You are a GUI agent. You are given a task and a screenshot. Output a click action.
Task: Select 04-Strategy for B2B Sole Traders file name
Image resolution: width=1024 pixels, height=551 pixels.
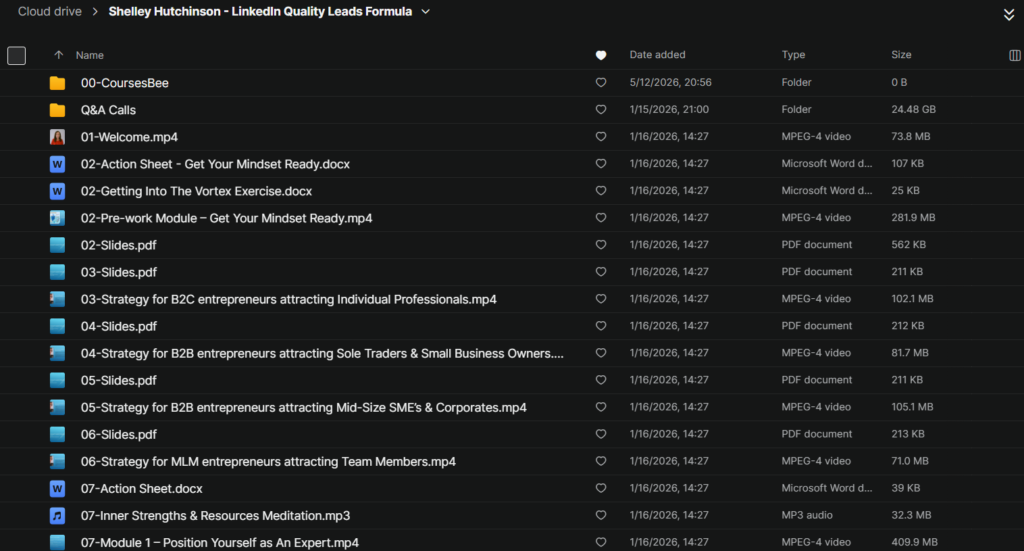[x=322, y=353]
